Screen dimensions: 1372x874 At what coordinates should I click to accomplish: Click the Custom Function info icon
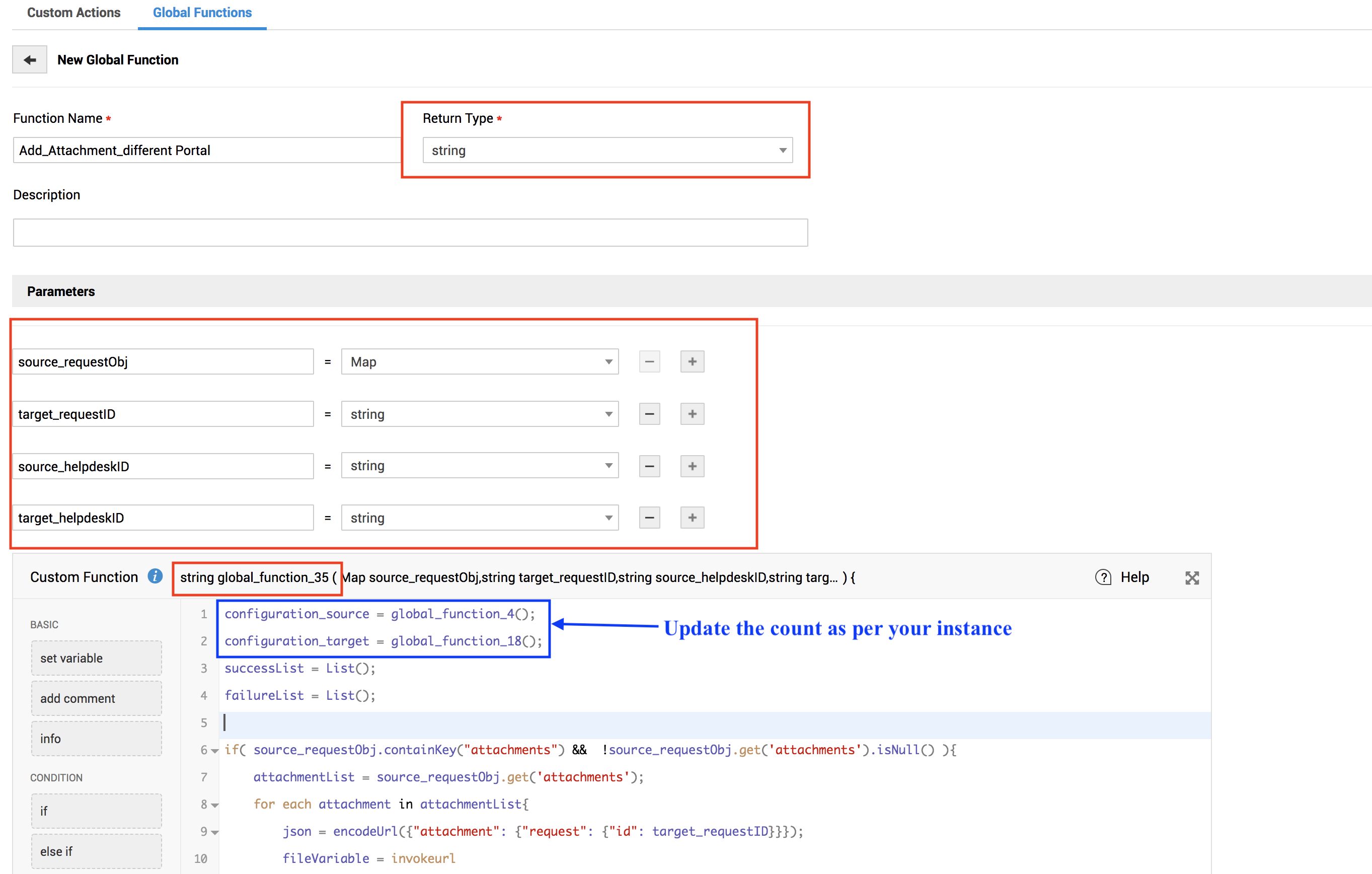point(155,576)
